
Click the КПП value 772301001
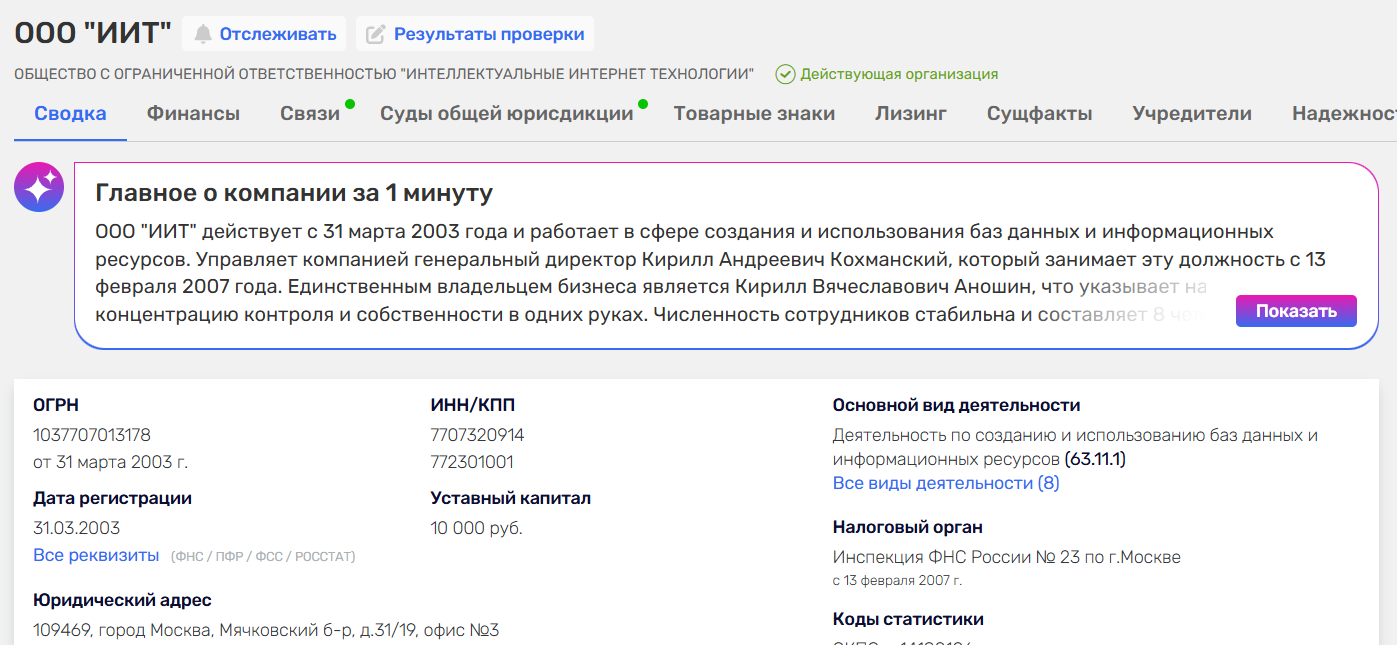coord(472,462)
